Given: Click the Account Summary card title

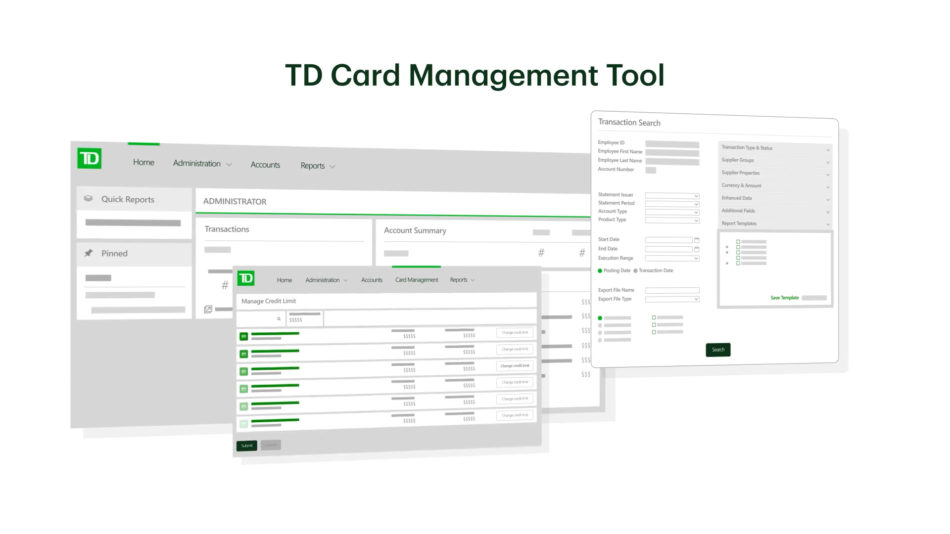Looking at the screenshot, I should pos(415,230).
